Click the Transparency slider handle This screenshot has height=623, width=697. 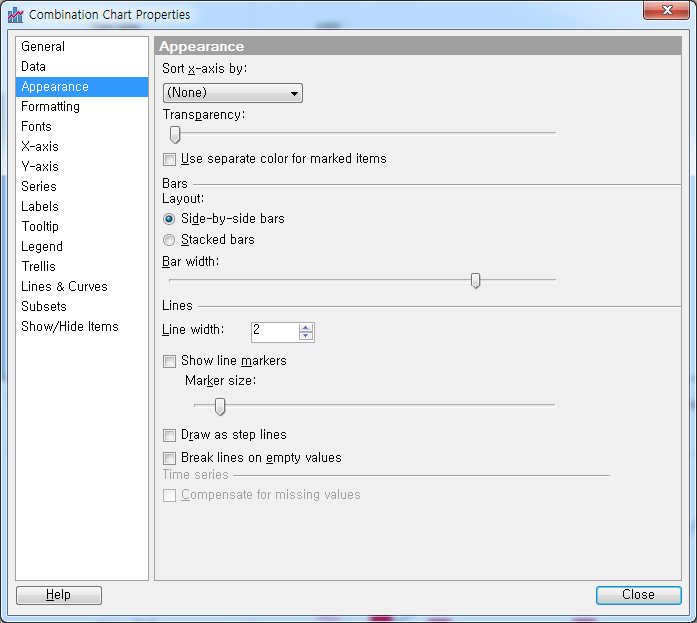coord(175,134)
